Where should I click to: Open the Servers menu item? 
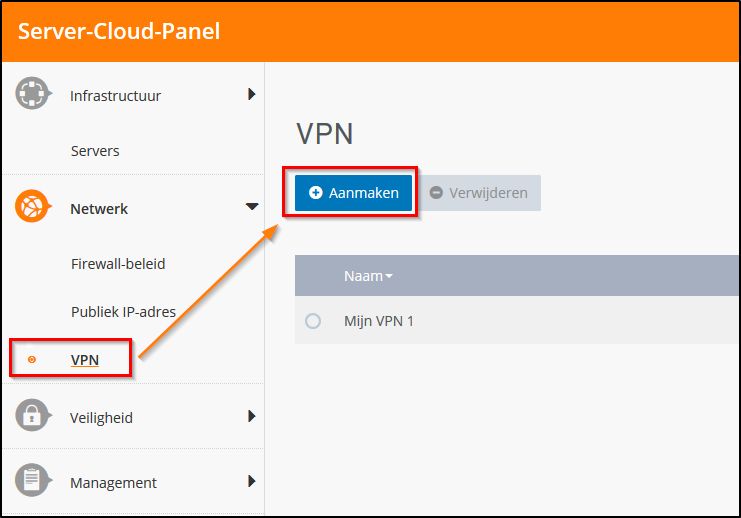point(95,151)
